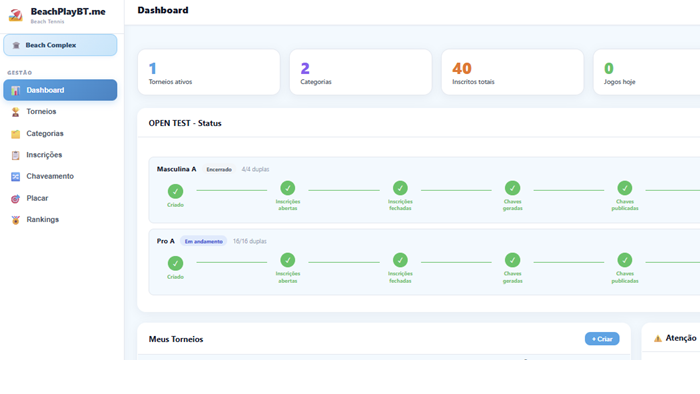Click the 16/16 duplas text
The width and height of the screenshot is (700, 394).
(x=250, y=241)
